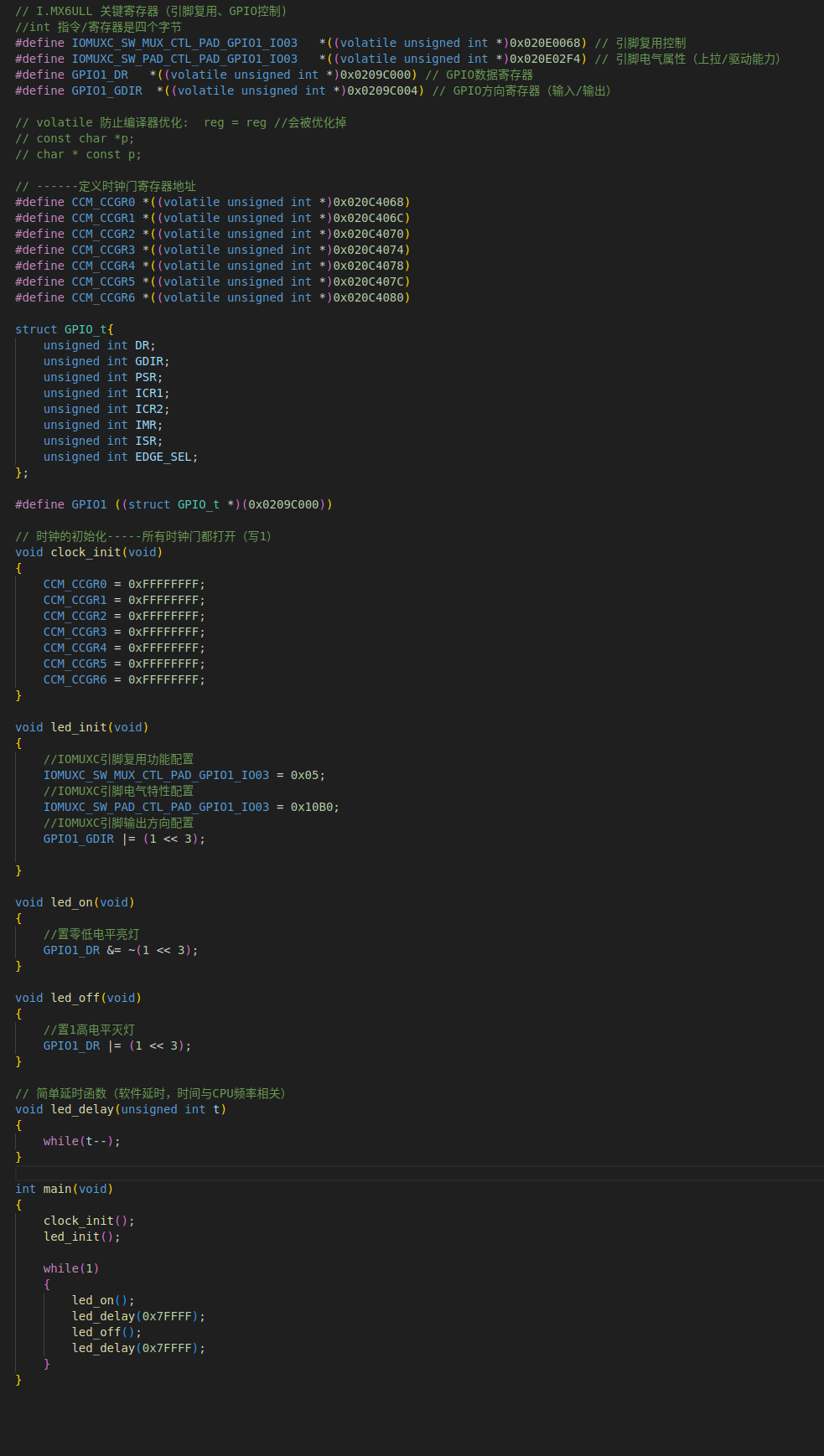Click 'void led_on(void)' function header
This screenshot has width=824, height=1456.
tap(75, 902)
